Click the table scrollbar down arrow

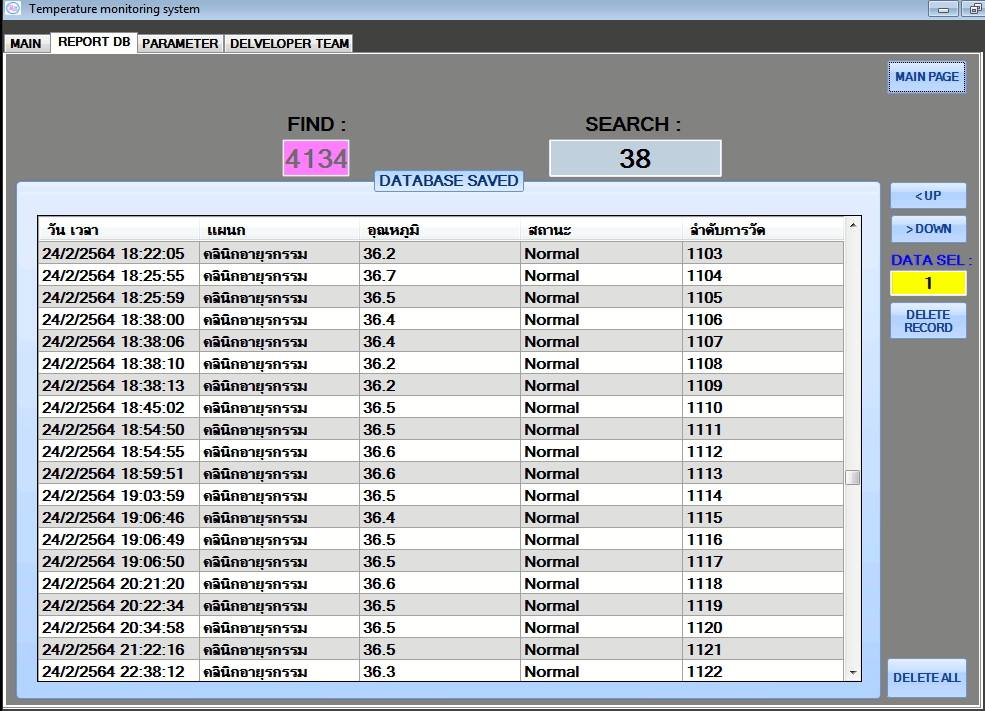[852, 673]
